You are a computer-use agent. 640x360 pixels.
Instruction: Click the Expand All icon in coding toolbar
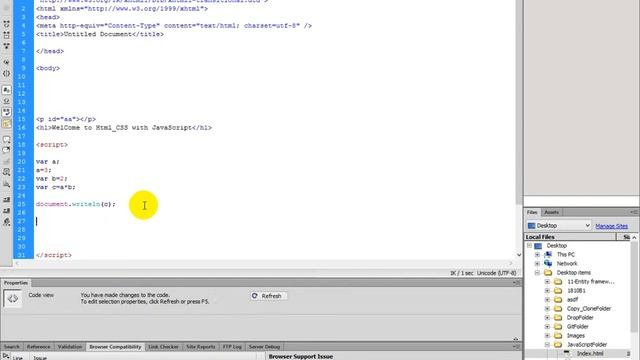pos(7,46)
